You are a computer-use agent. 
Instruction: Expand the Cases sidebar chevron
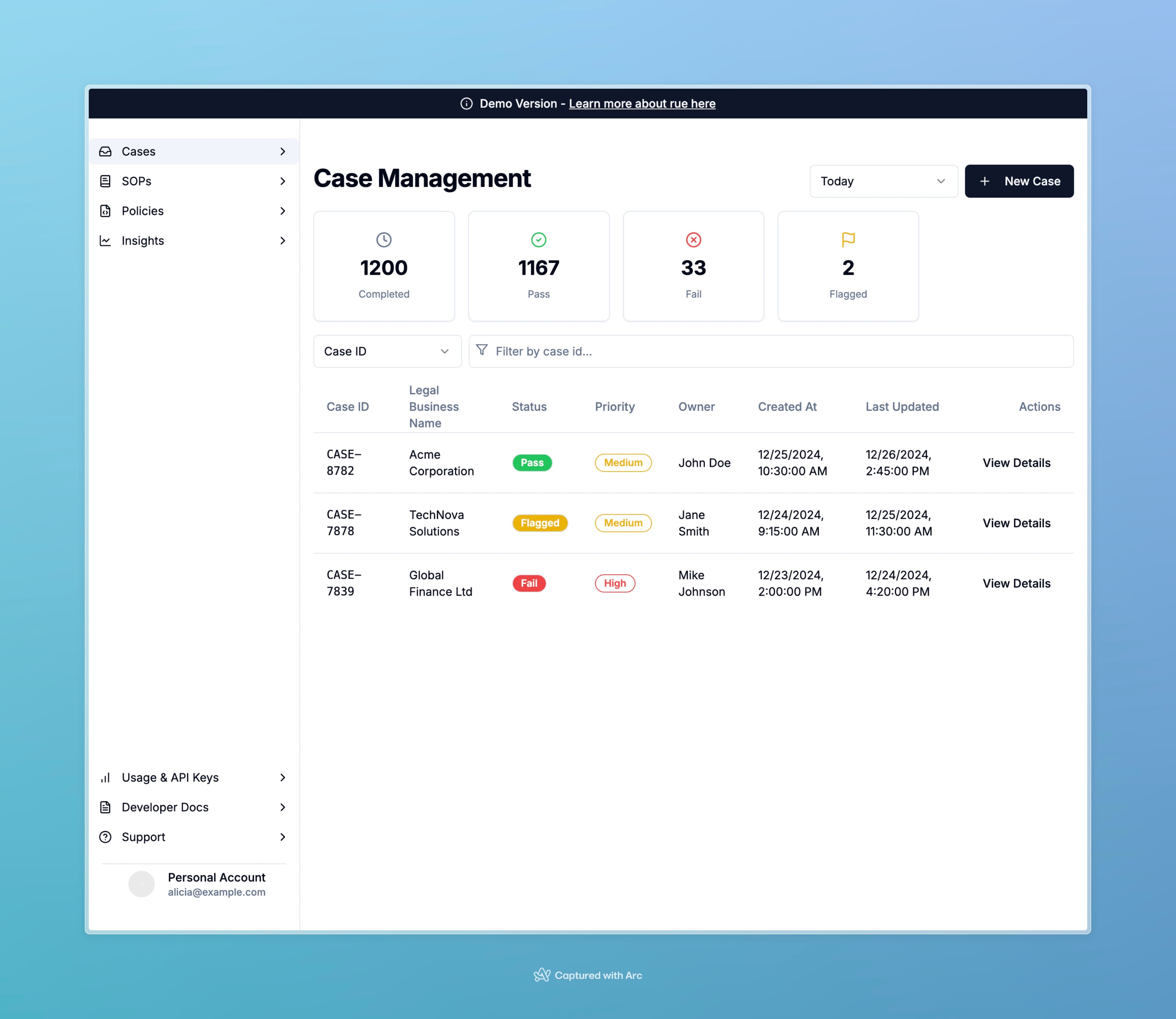coord(283,151)
